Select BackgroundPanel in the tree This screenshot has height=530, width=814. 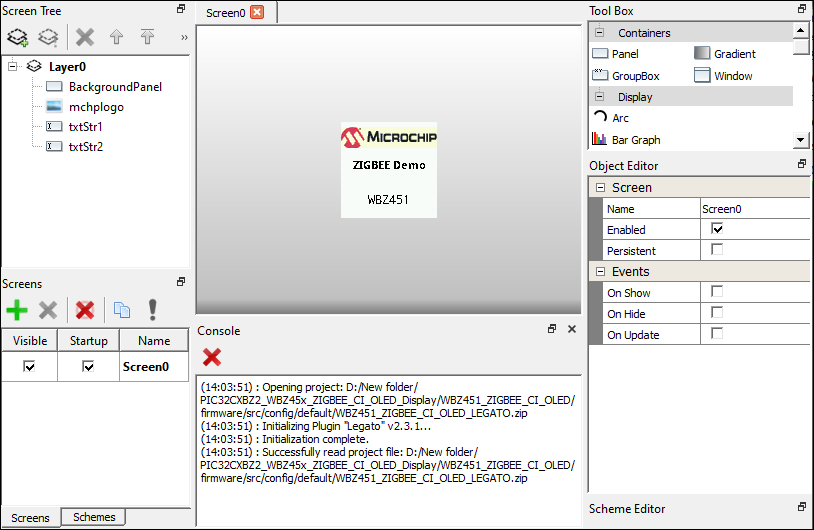point(115,87)
